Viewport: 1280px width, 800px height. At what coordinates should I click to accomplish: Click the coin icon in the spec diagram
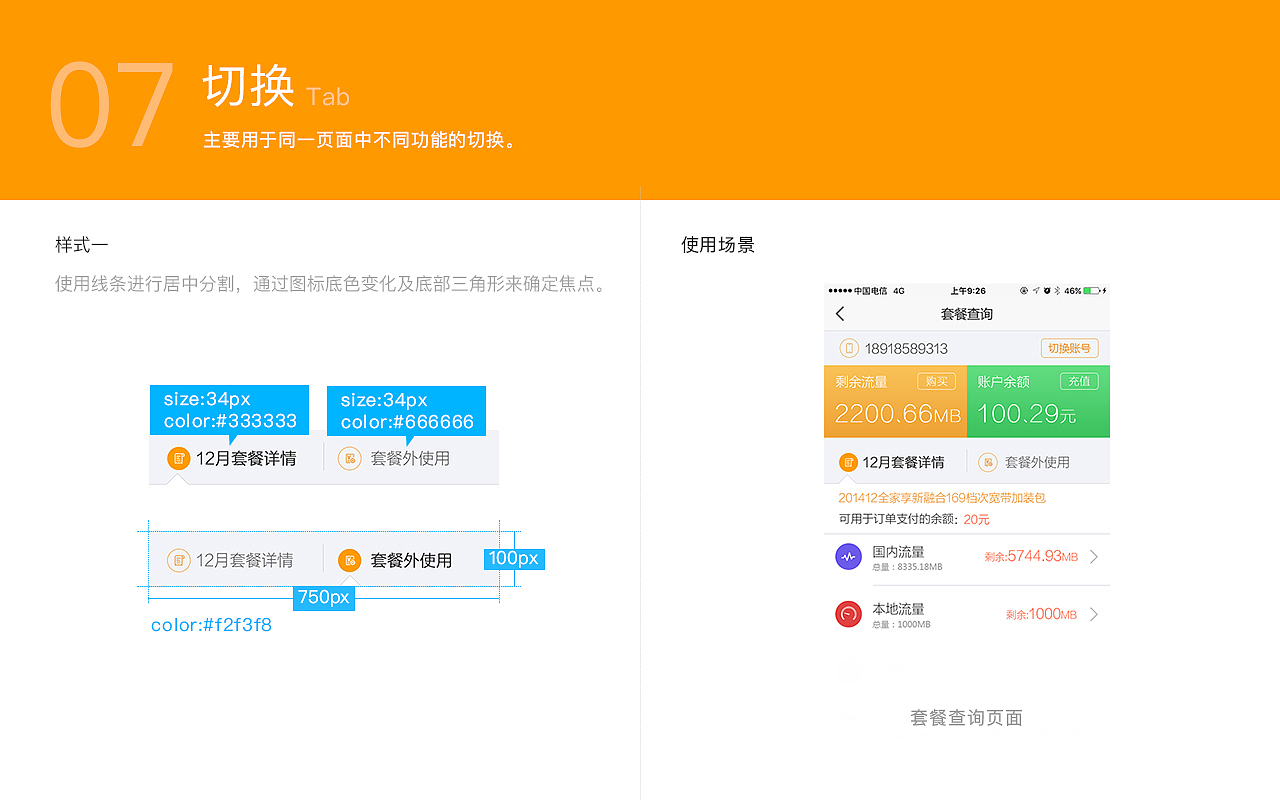click(179, 457)
